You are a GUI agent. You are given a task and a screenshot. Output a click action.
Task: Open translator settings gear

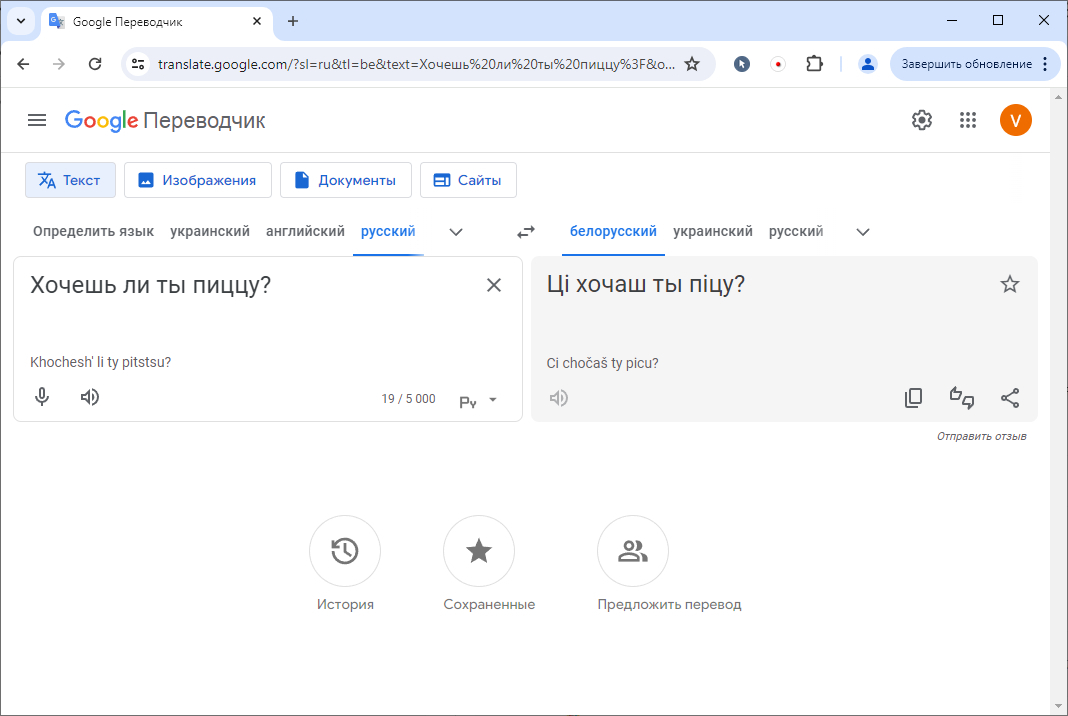(921, 121)
